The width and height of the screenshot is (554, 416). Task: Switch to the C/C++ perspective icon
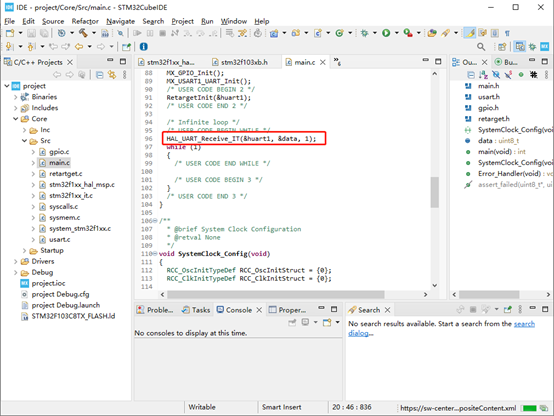click(x=520, y=47)
